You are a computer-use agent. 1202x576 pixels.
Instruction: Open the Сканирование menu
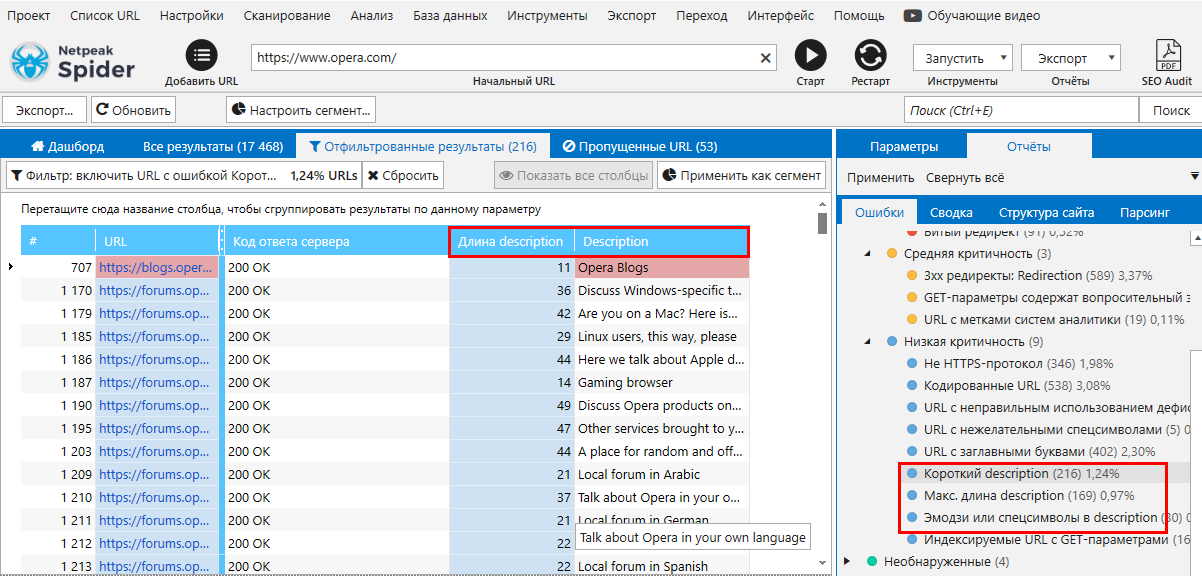(x=287, y=16)
